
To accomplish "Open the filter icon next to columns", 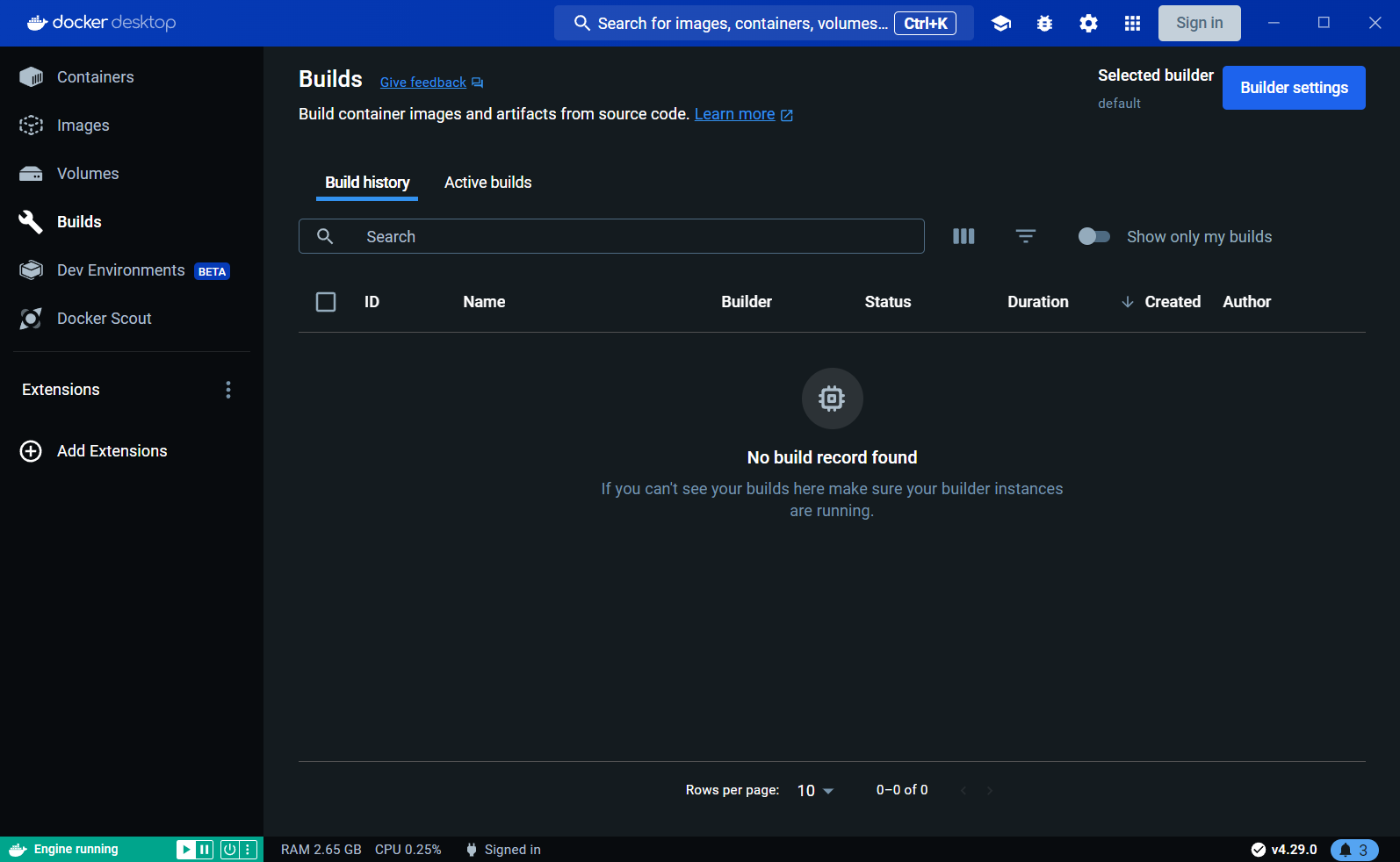I will click(x=1025, y=236).
